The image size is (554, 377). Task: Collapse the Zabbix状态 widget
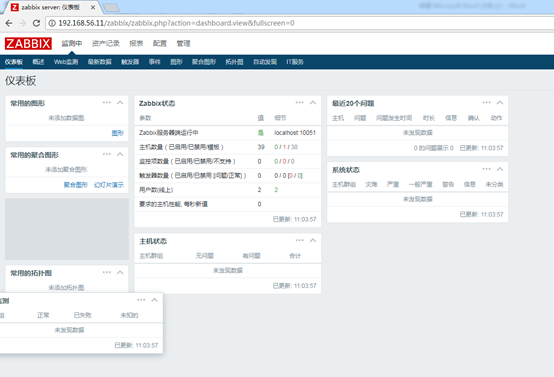pyautogui.click(x=313, y=102)
